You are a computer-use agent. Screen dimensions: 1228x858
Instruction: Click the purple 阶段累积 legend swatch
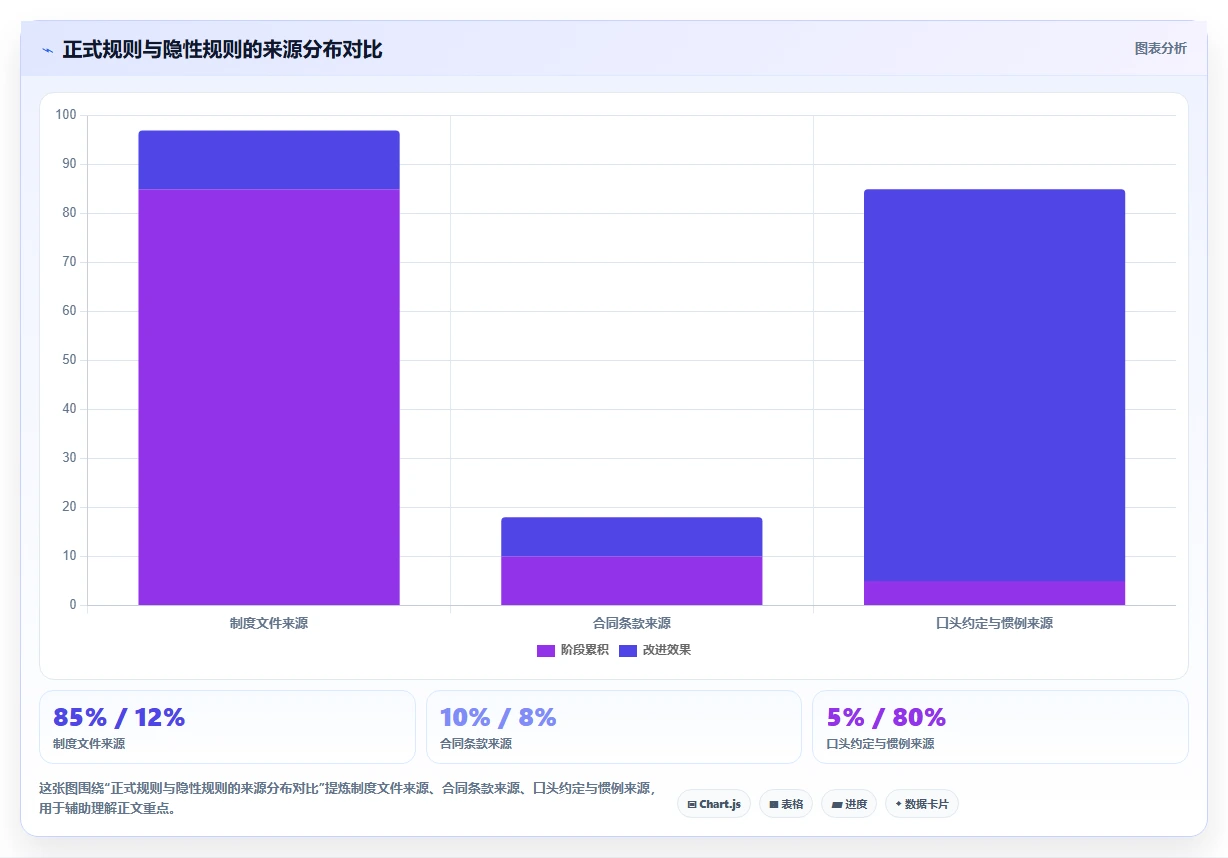[546, 650]
